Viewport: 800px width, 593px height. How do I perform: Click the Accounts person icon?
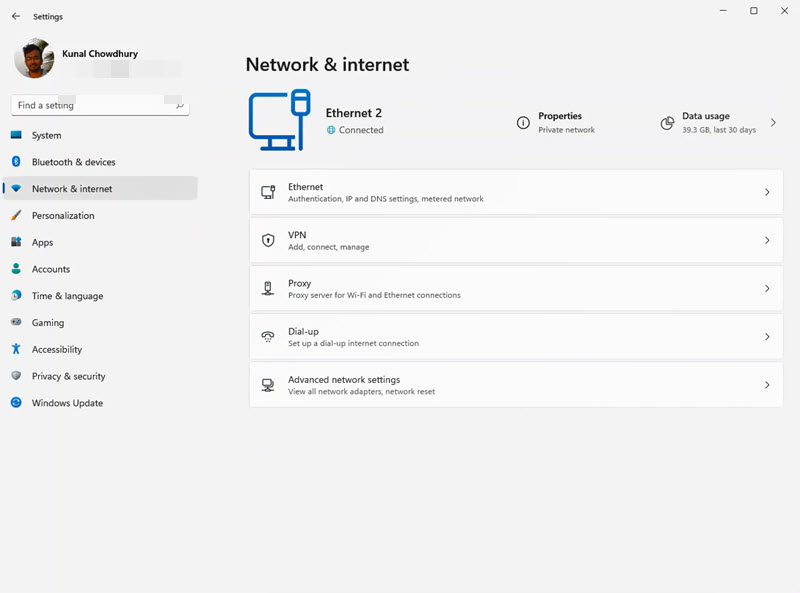pos(16,268)
